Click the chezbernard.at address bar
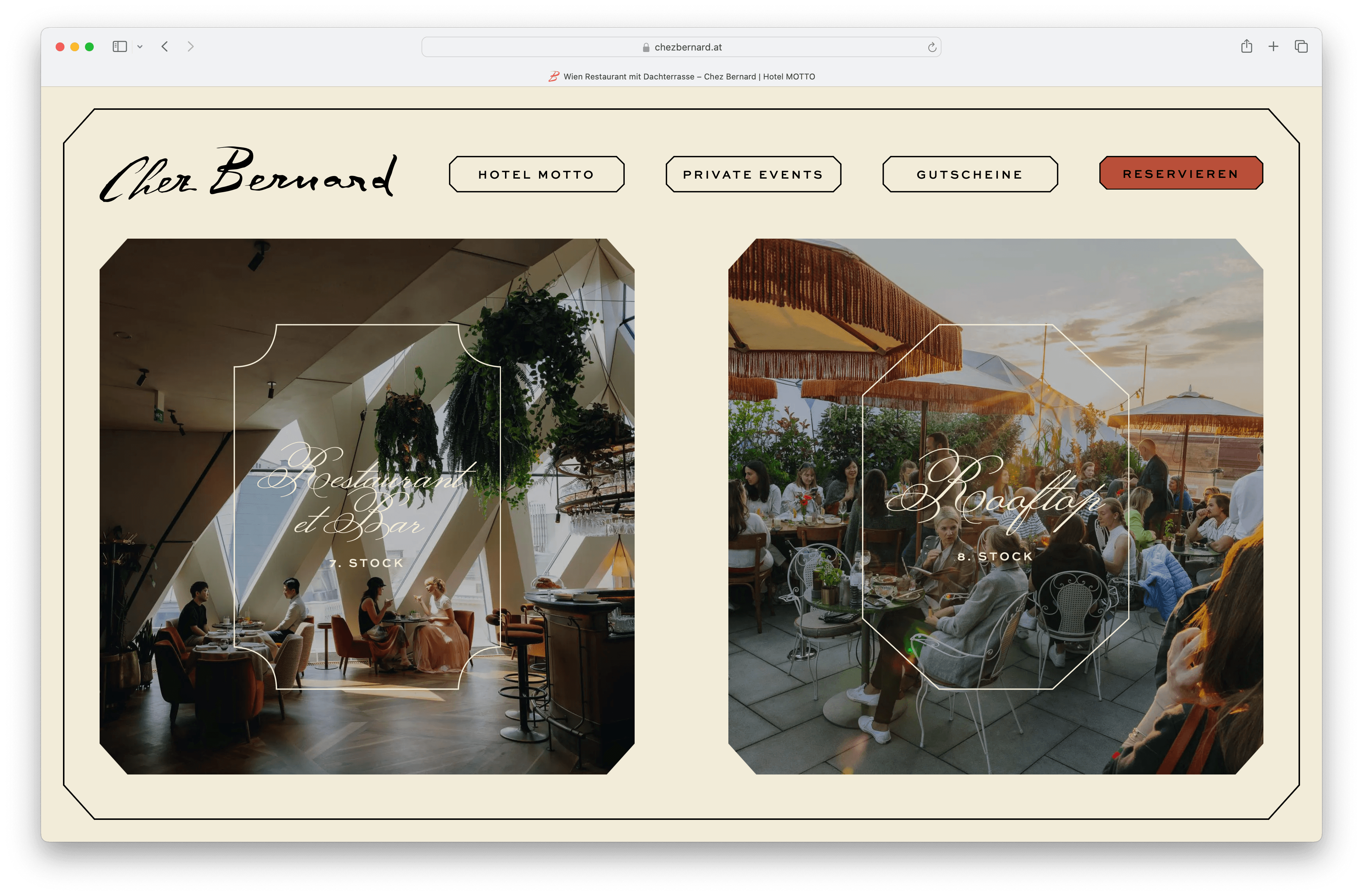 coord(681,47)
